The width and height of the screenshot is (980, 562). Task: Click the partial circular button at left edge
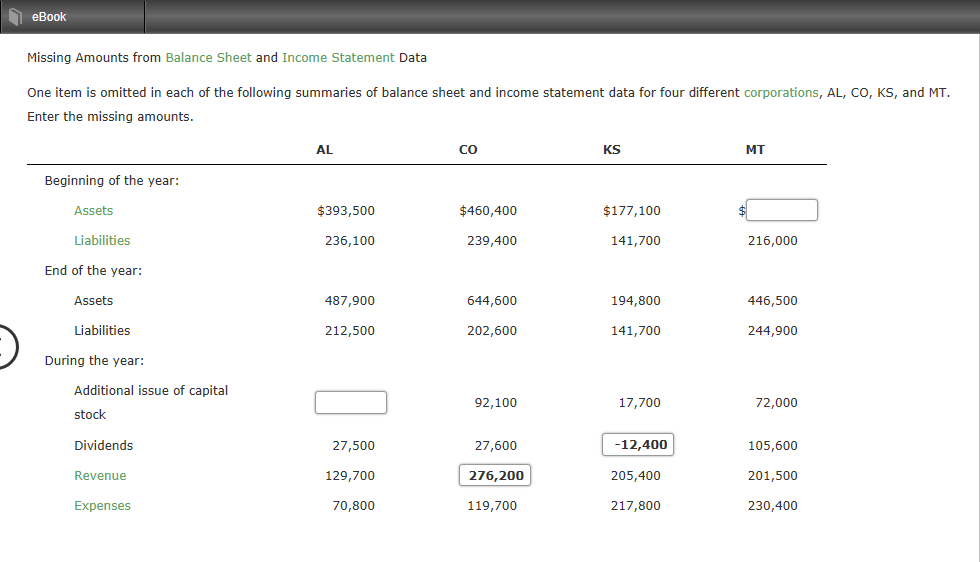click(x=8, y=347)
